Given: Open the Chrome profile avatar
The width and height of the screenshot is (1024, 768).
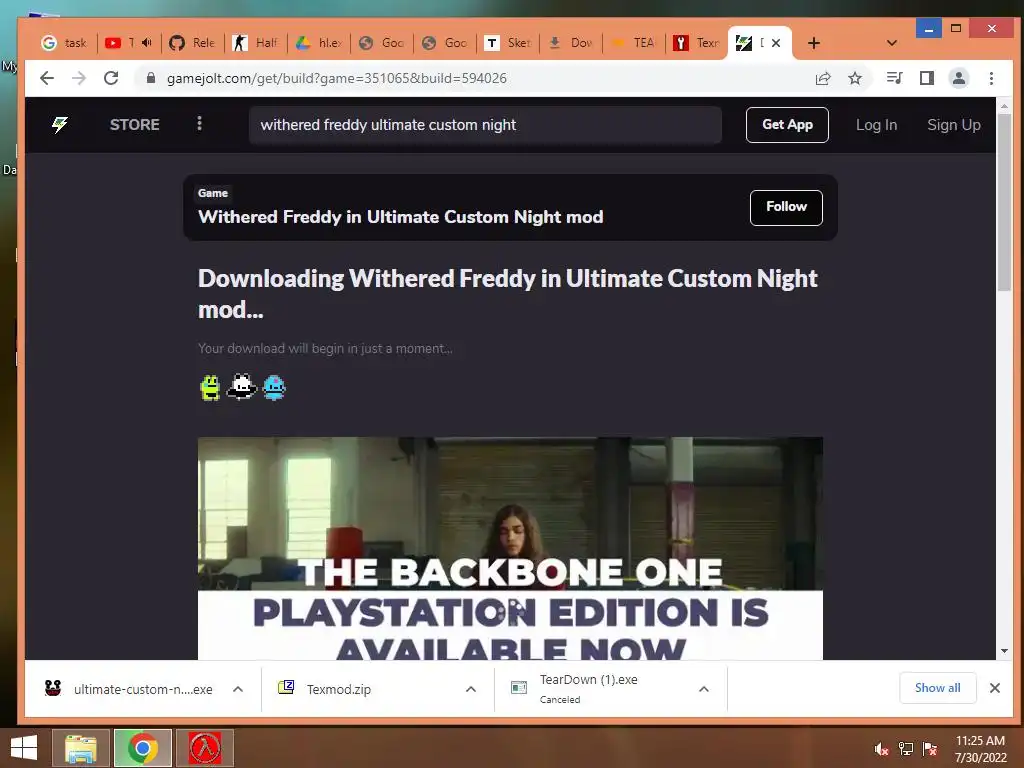Looking at the screenshot, I should pos(959,78).
